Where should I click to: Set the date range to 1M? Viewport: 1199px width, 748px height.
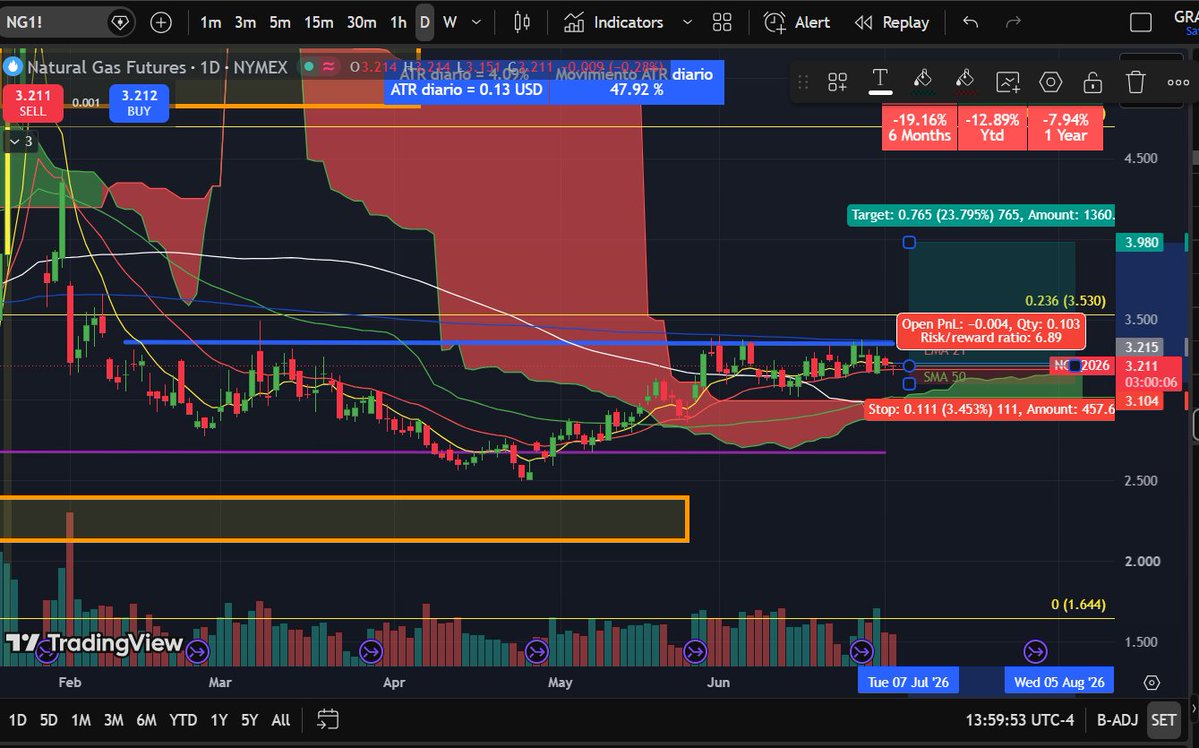point(80,720)
